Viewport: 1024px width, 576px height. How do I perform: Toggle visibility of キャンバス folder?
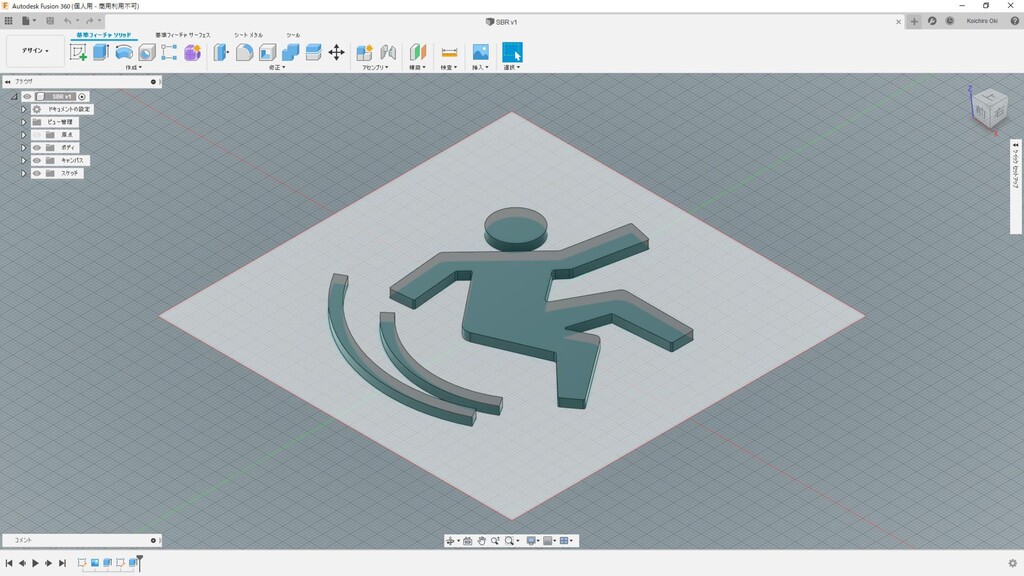coord(37,160)
